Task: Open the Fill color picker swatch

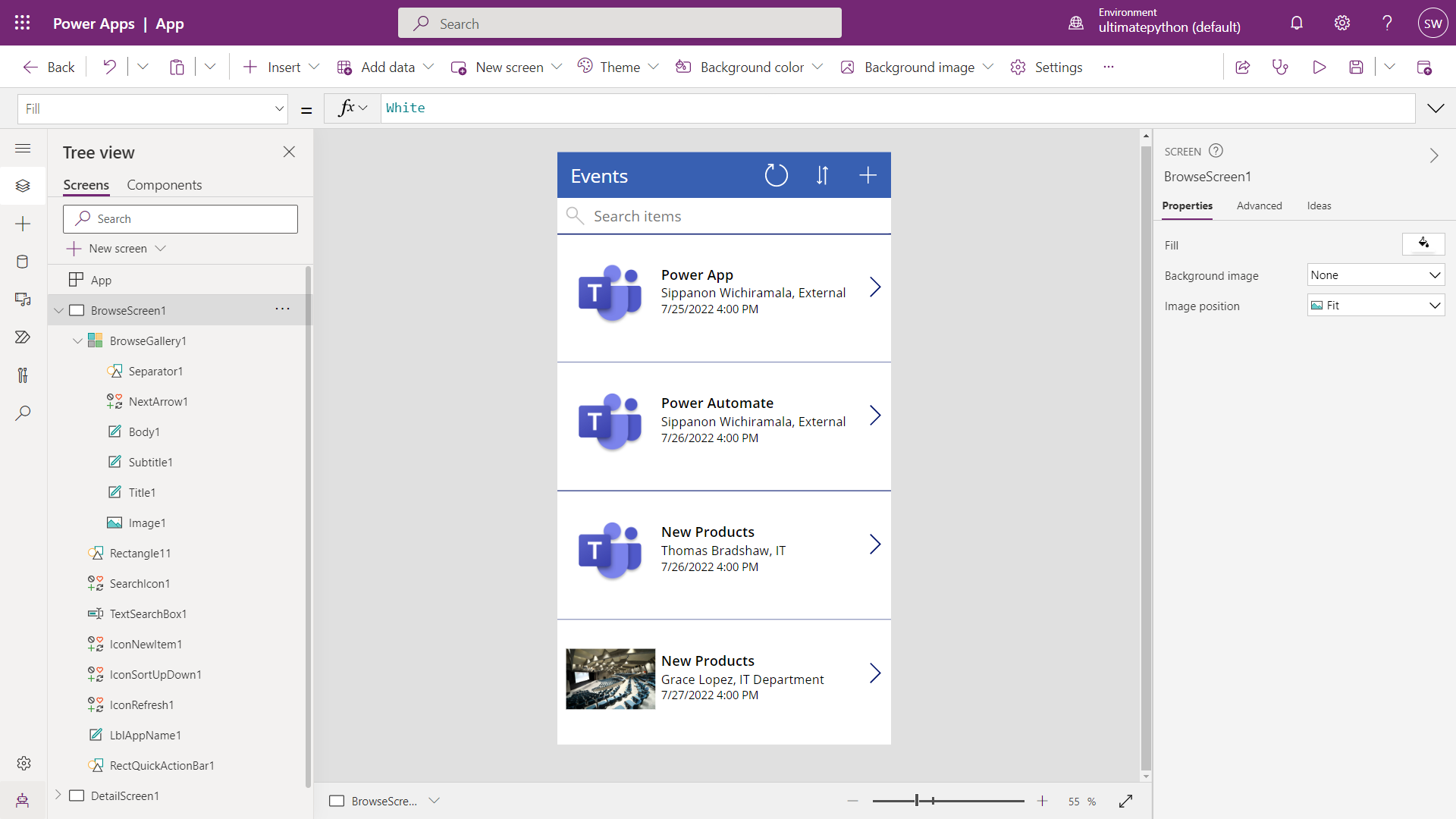Action: tap(1423, 244)
